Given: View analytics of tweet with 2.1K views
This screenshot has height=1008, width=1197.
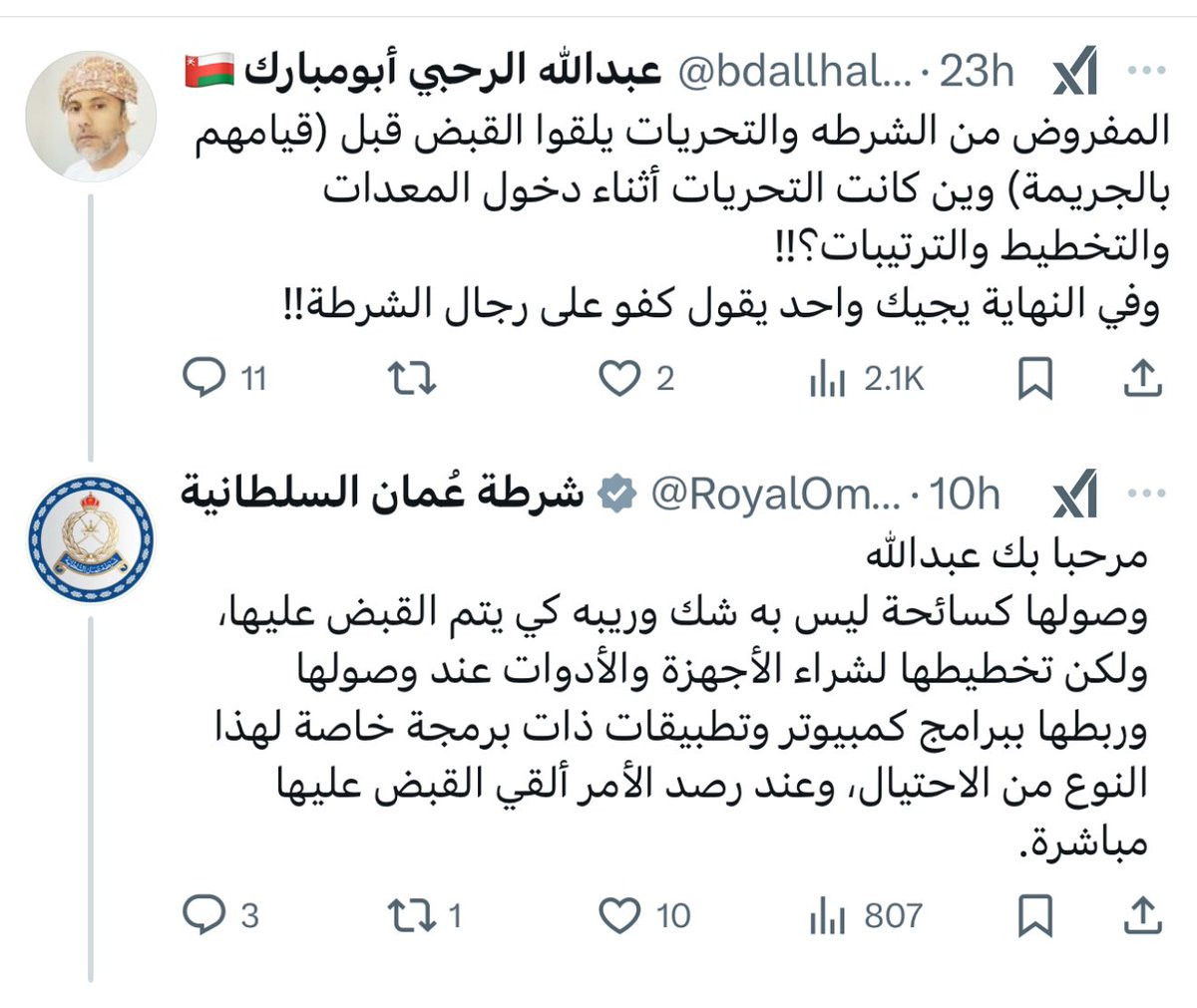Looking at the screenshot, I should point(827,380).
